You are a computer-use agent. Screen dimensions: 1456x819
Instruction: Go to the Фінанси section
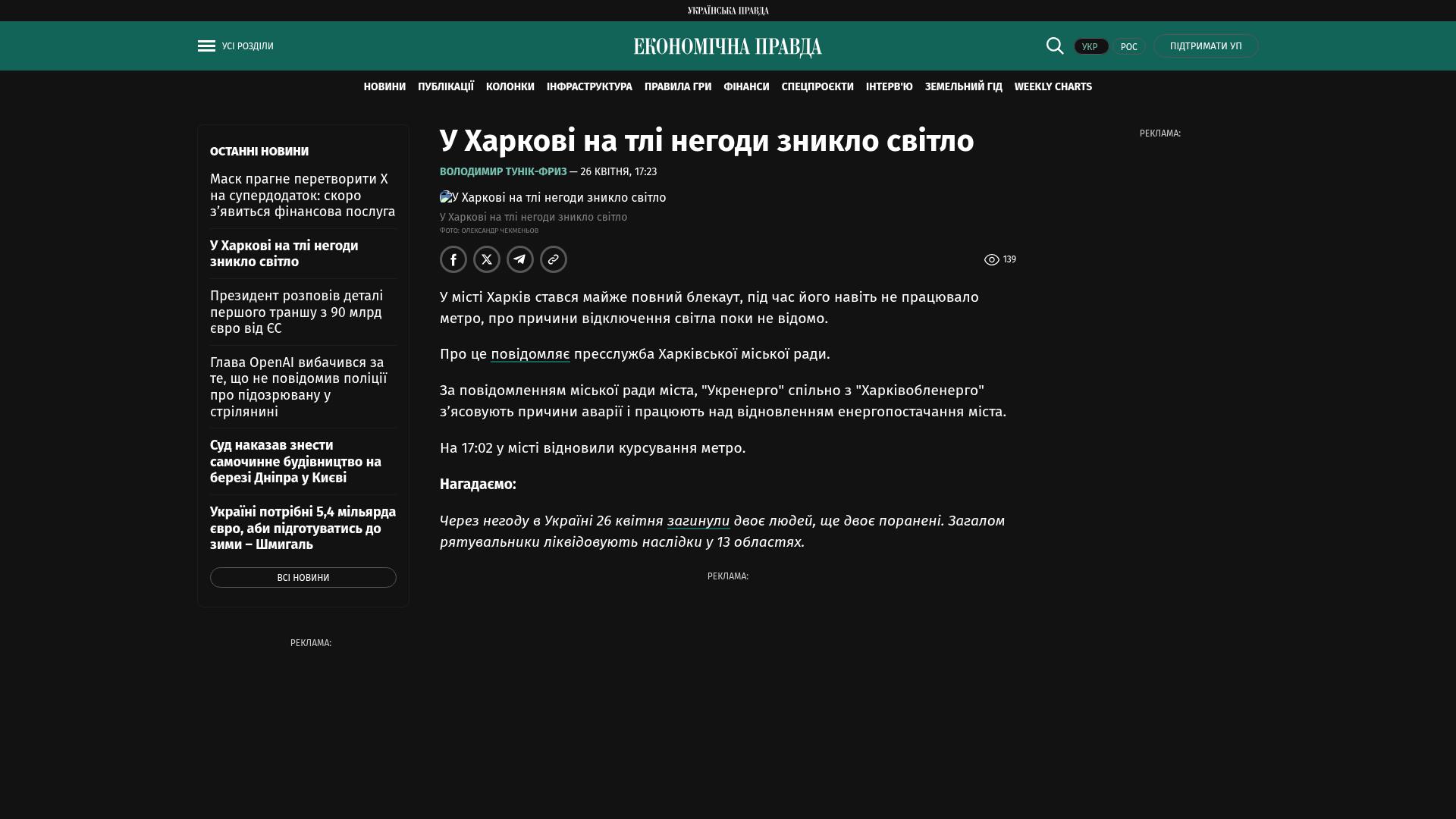746,87
